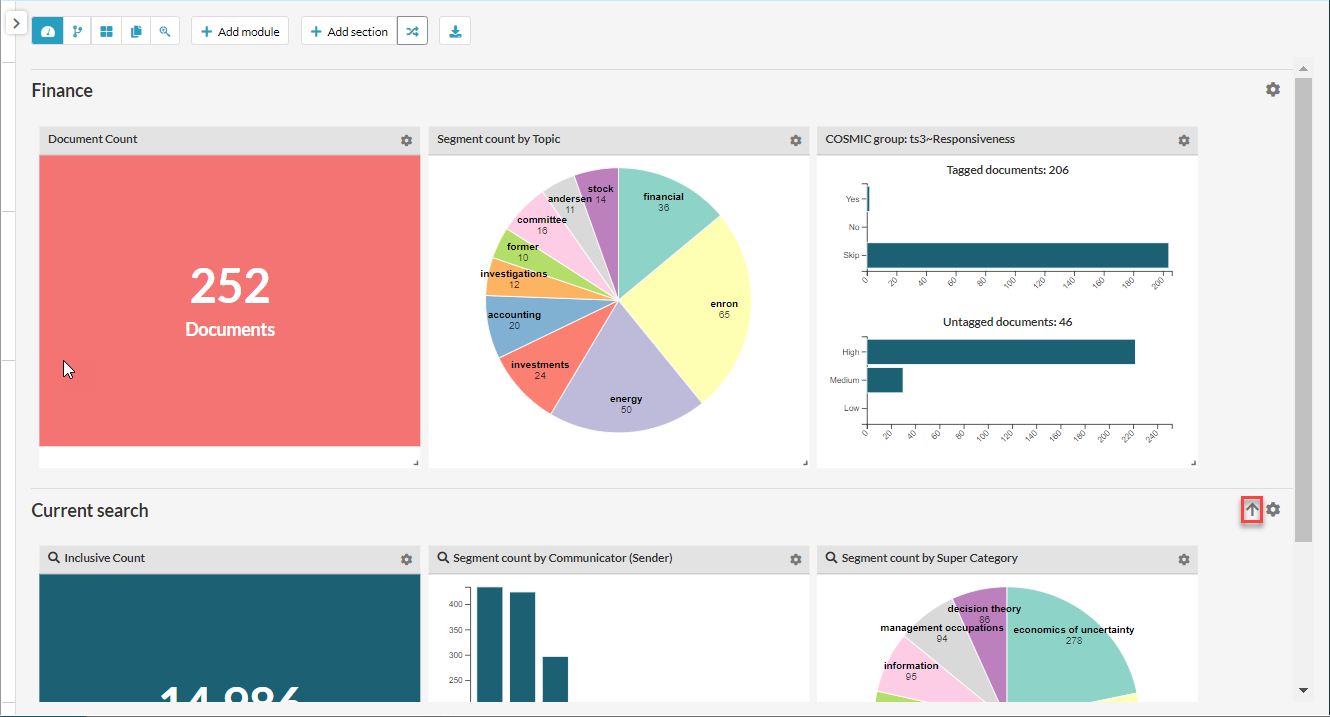Click the Finance section heading
Screen dimensions: 1330x717
point(62,91)
